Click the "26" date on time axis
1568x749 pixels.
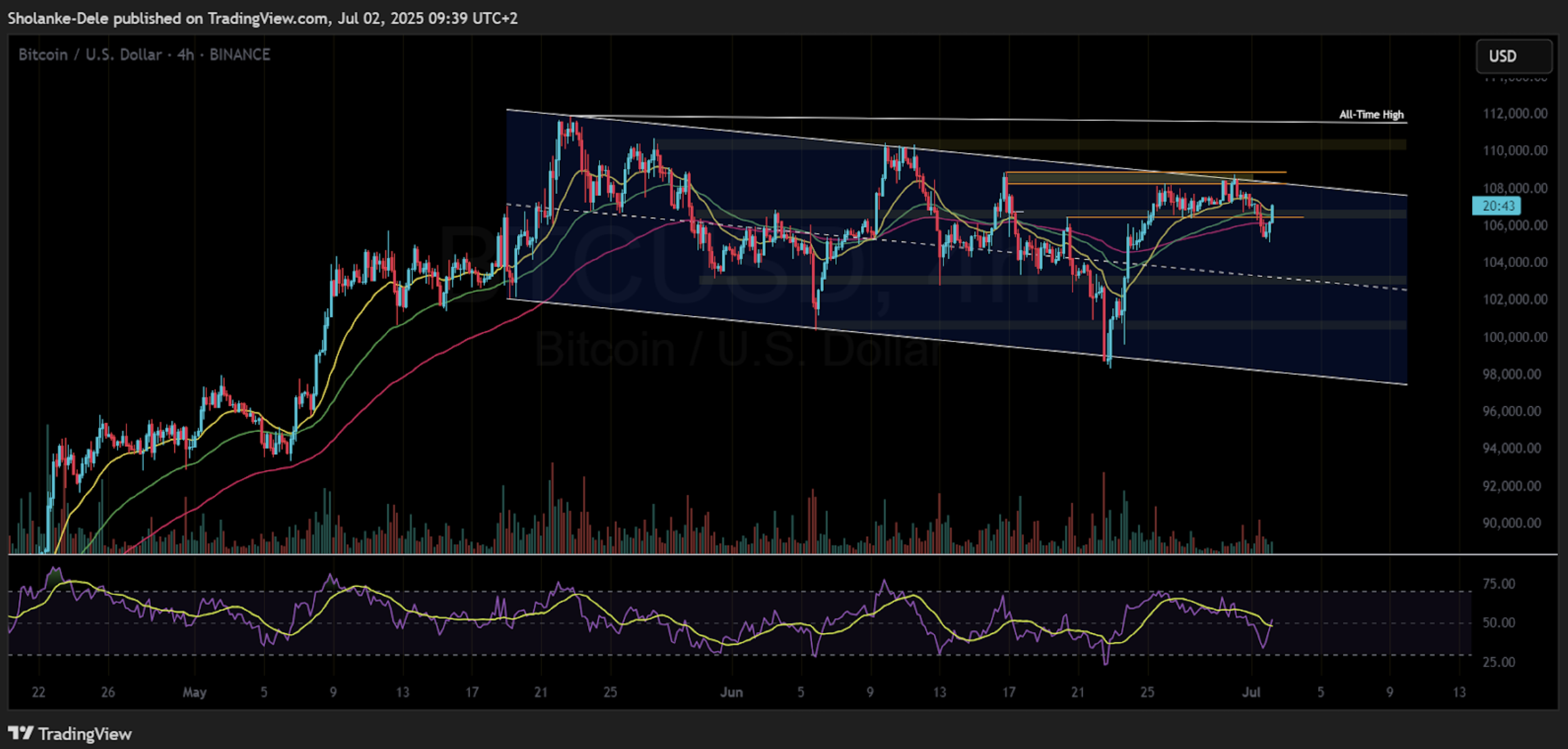coord(108,692)
